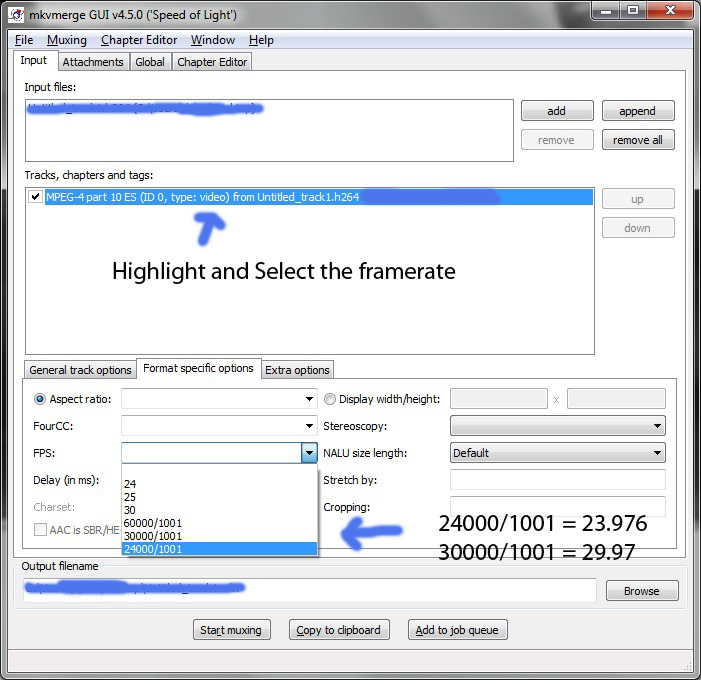701x688 pixels.
Task: Click the display height input field
Action: click(x=617, y=399)
